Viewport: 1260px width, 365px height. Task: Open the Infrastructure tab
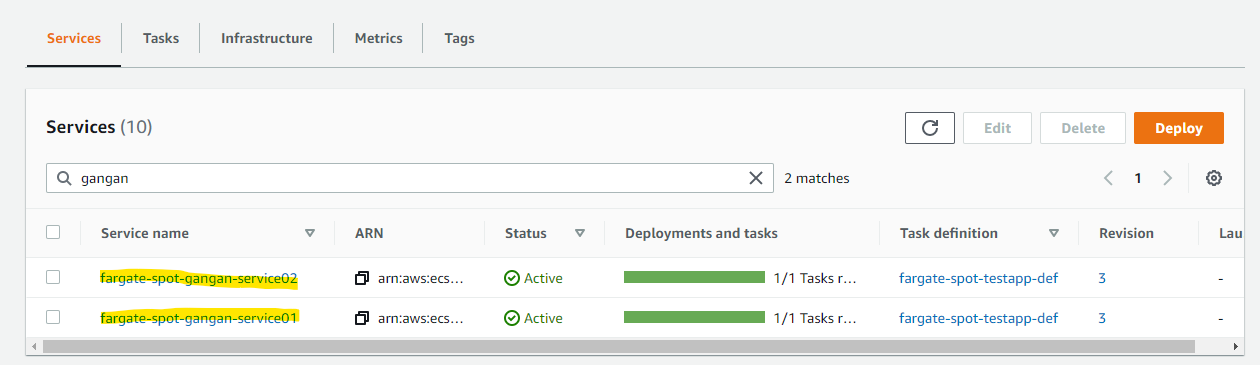point(267,38)
